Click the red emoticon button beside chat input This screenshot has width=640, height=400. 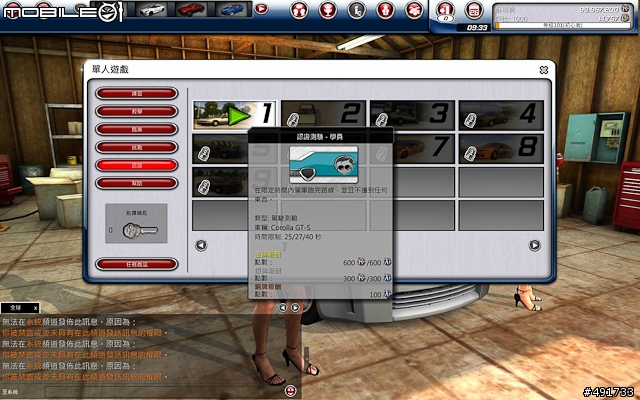(290, 391)
